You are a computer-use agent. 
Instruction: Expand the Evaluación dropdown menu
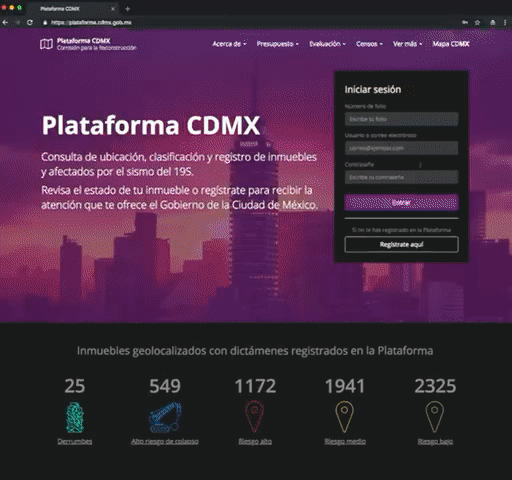pos(327,44)
